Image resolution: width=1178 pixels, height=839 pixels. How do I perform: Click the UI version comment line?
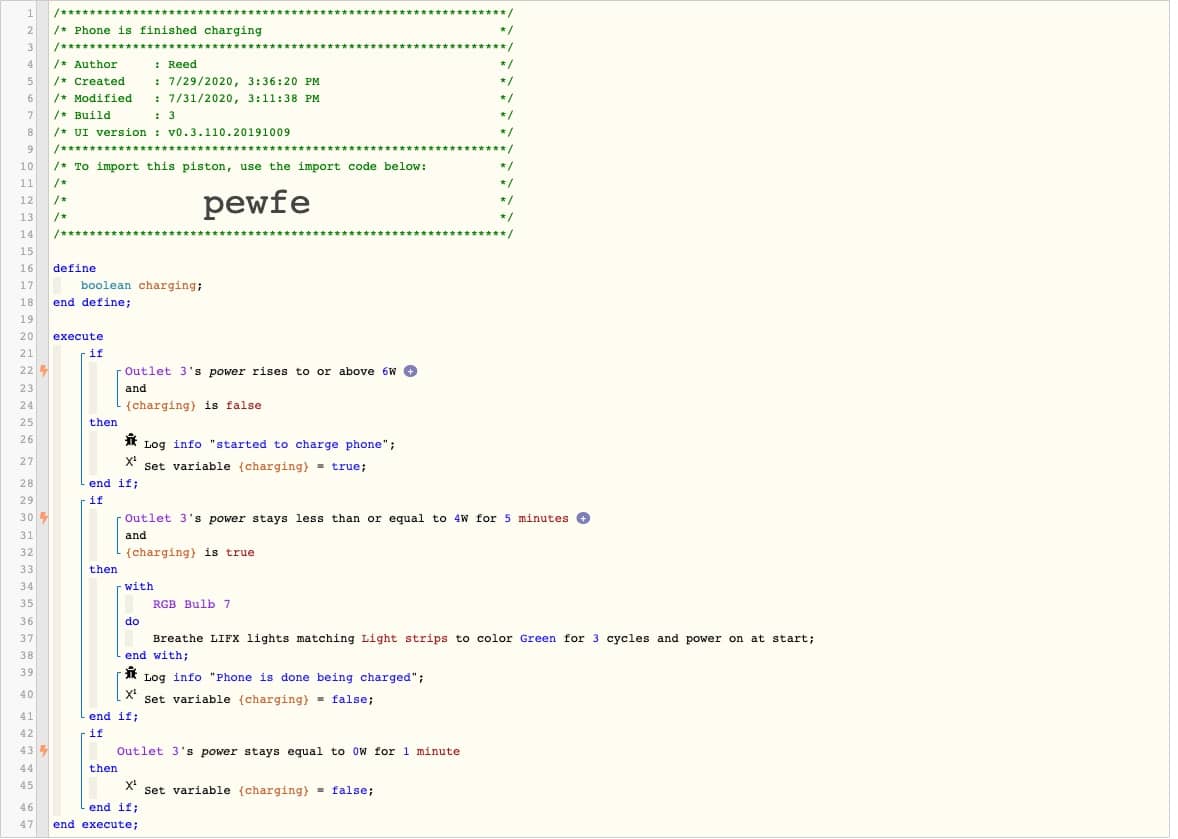[283, 132]
